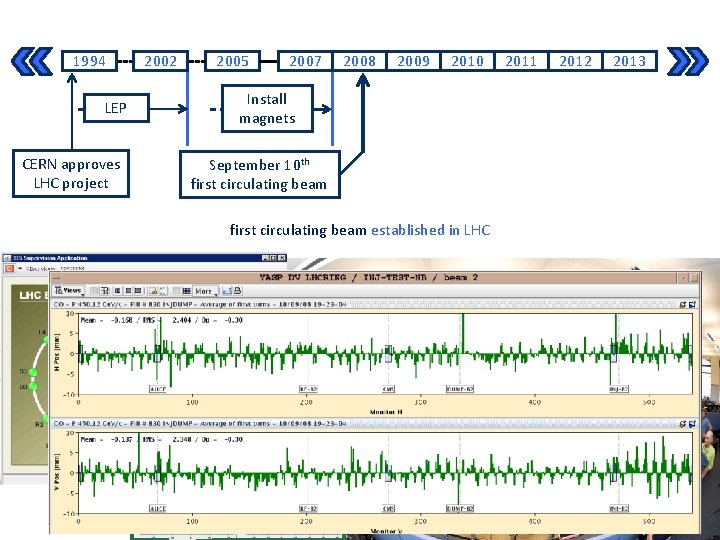Select year 2009 on the timeline
This screenshot has height=540, width=720.
413,61
